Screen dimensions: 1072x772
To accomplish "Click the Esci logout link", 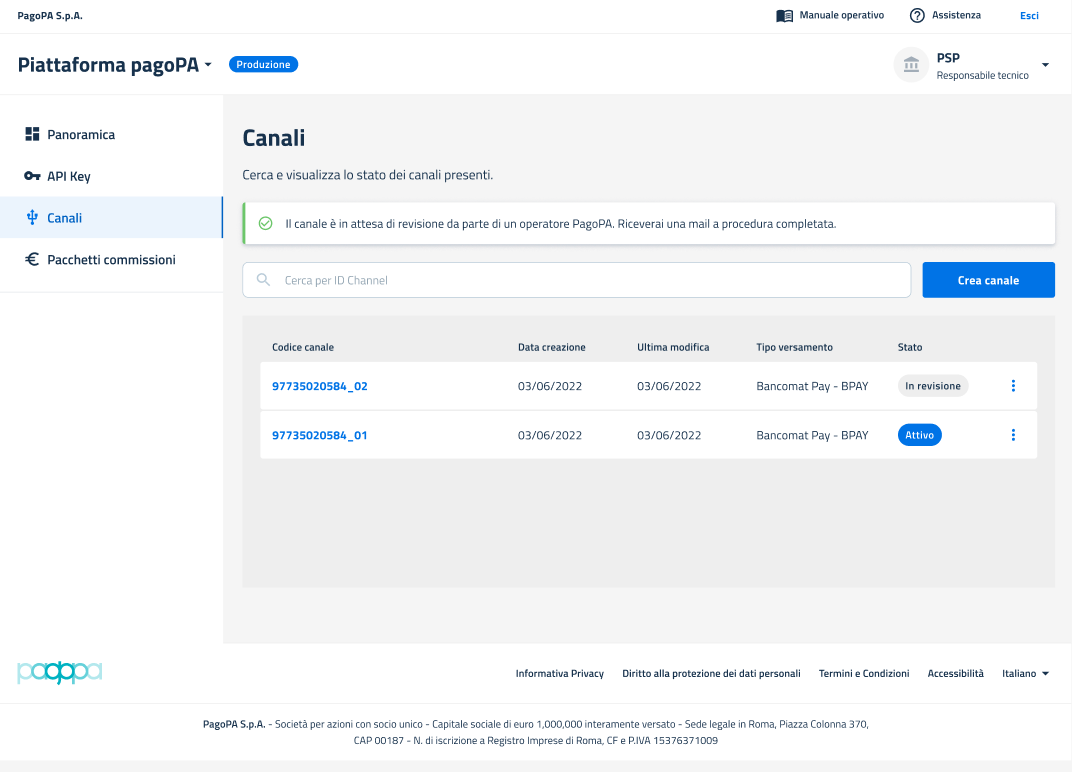I will 1029,16.
